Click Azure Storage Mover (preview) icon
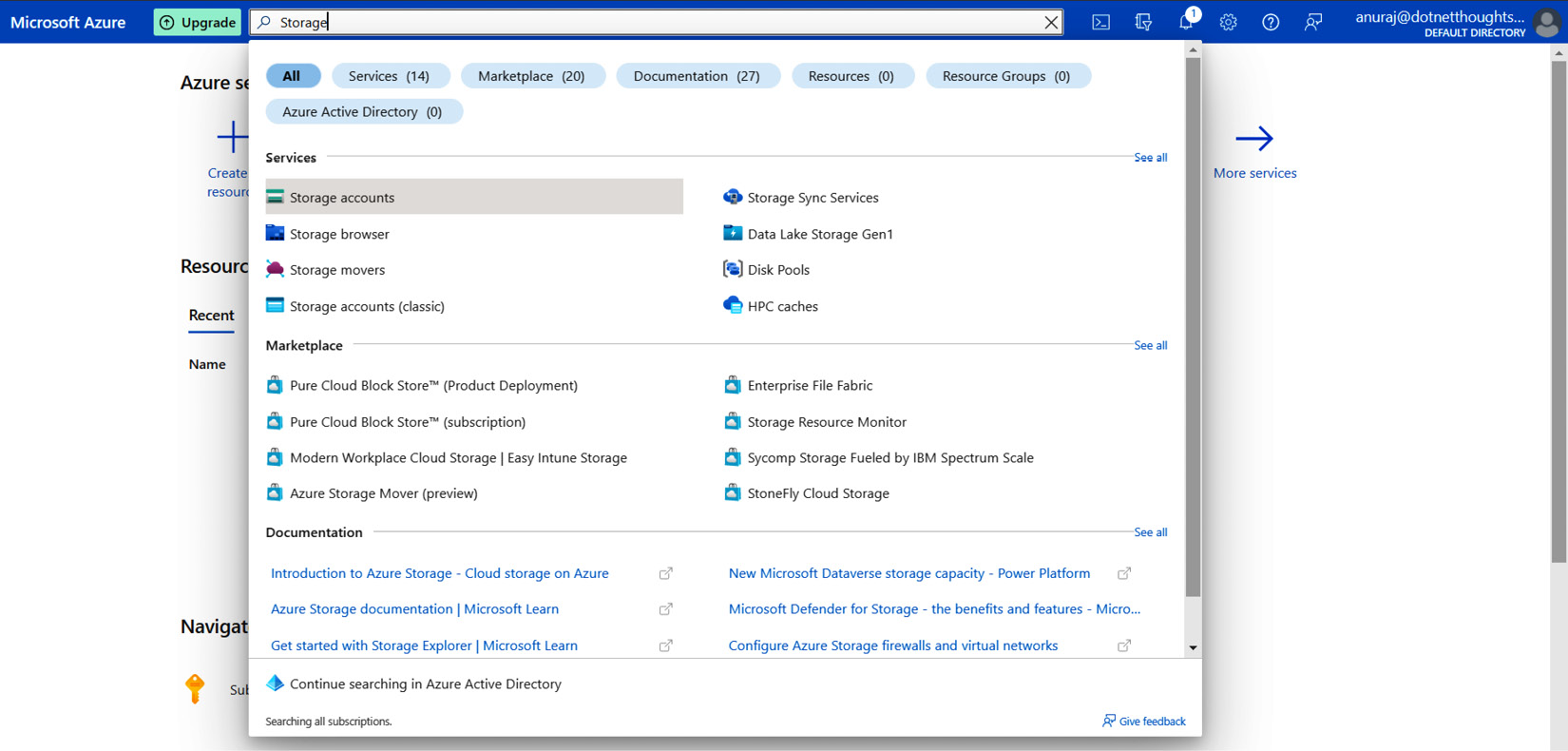This screenshot has height=751, width=1568. 275,492
